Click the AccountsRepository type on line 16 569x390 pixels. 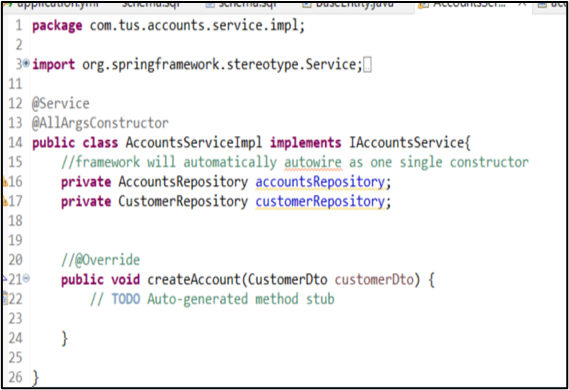coord(183,182)
